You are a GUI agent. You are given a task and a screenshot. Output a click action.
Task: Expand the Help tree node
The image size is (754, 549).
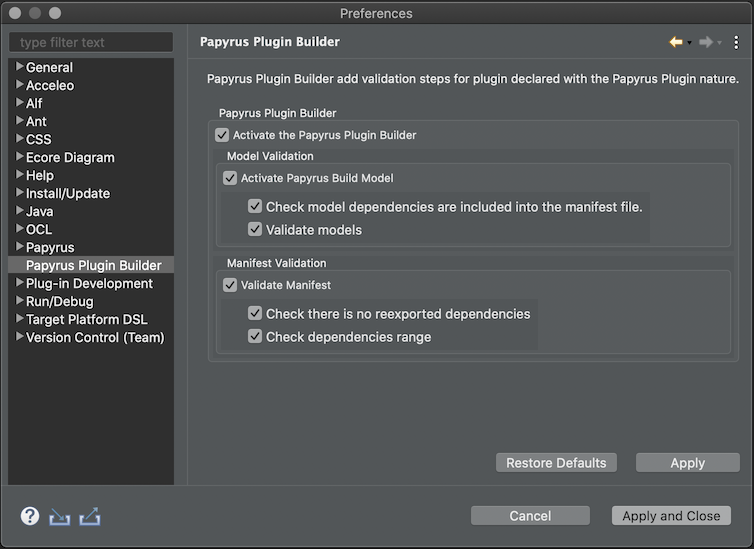[20, 175]
